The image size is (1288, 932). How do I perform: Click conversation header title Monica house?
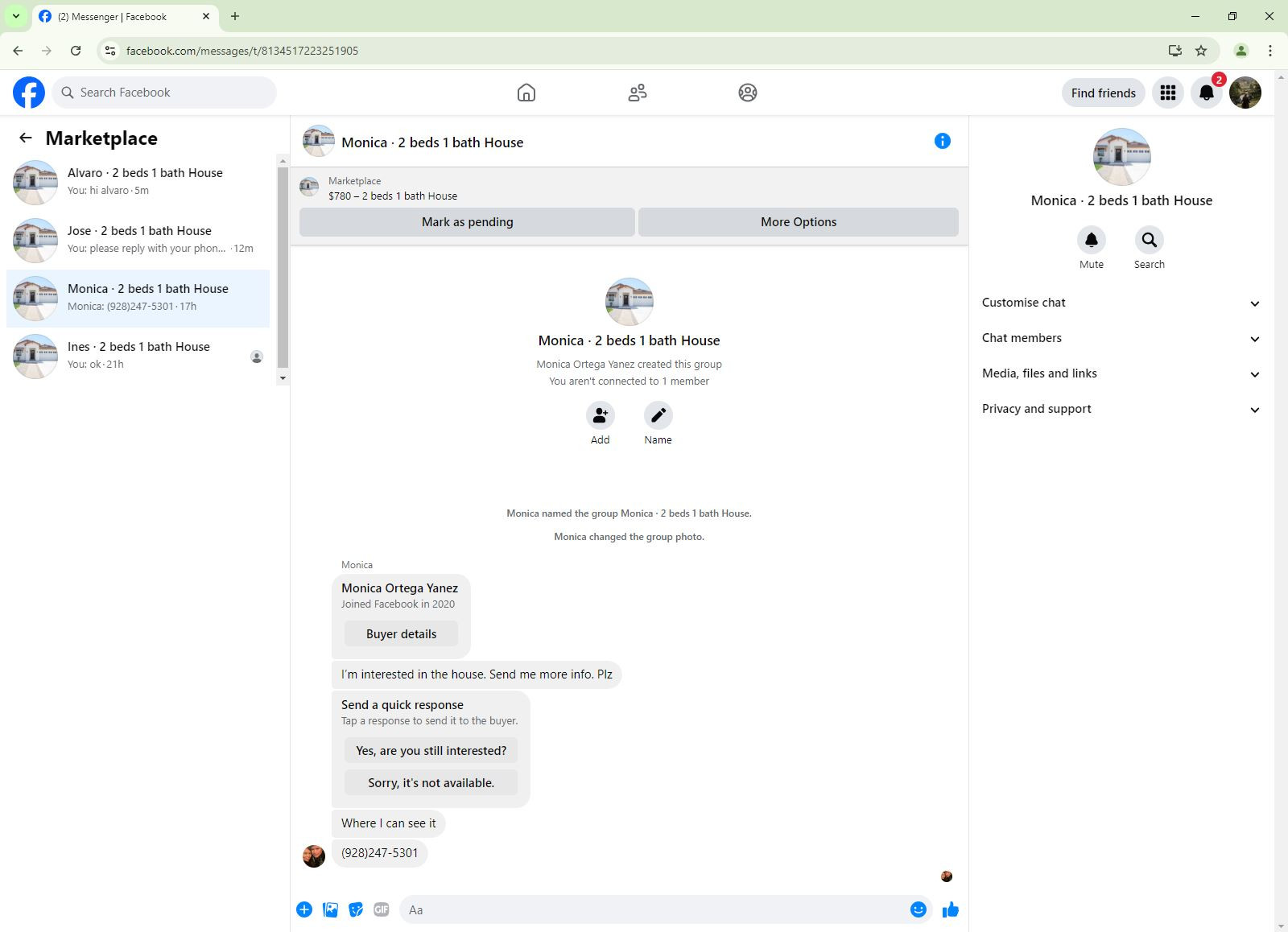432,142
